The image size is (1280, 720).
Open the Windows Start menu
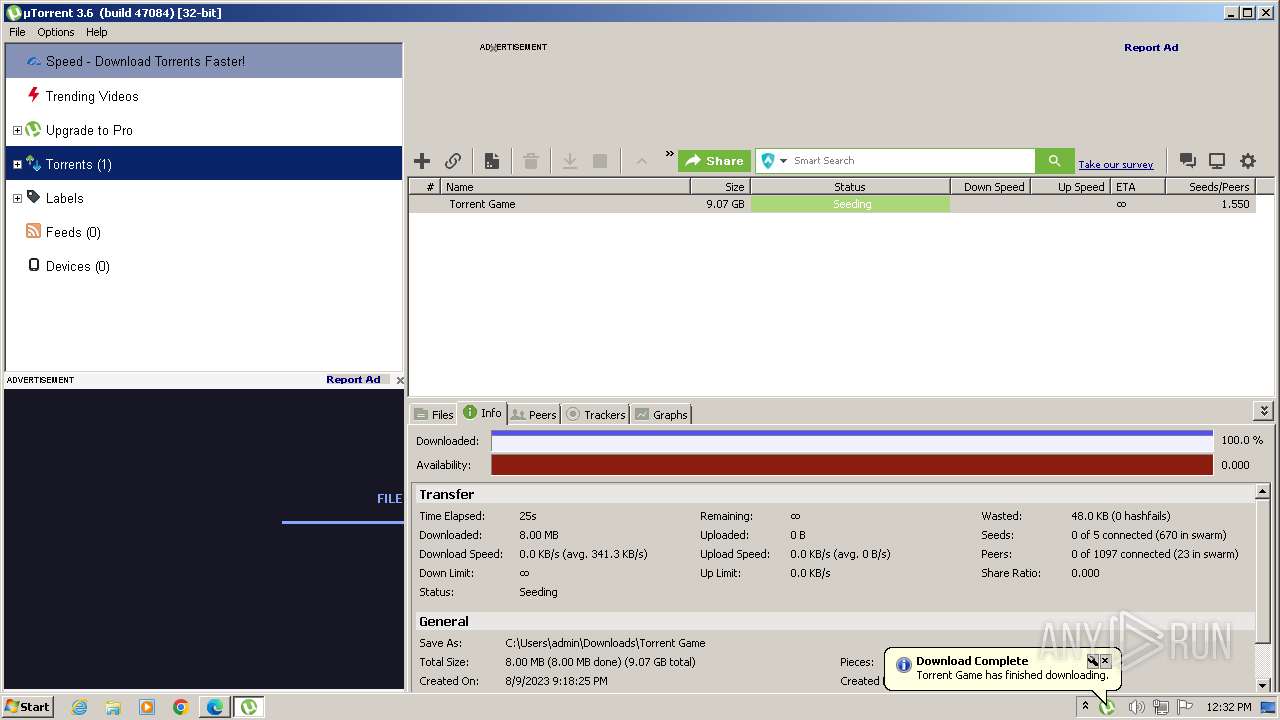(28, 706)
